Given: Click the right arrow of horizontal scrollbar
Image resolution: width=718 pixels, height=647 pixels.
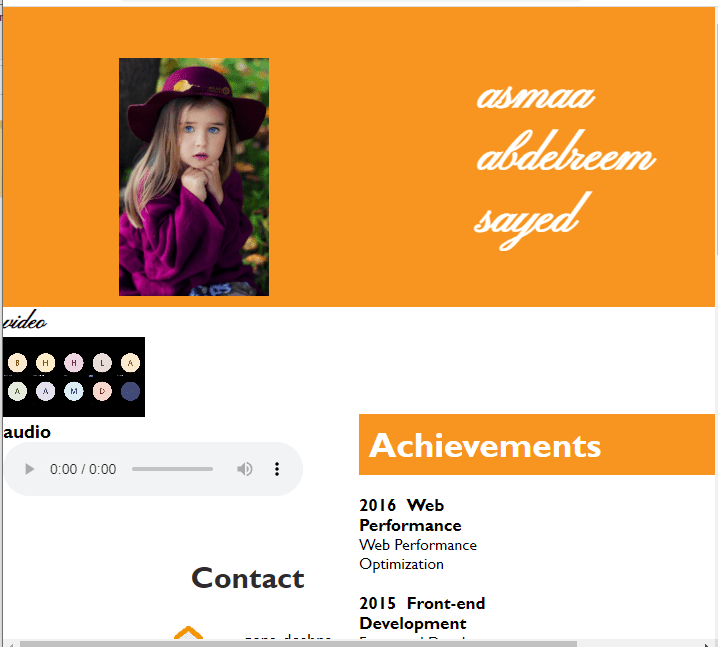Looking at the screenshot, I should click(x=708, y=644).
